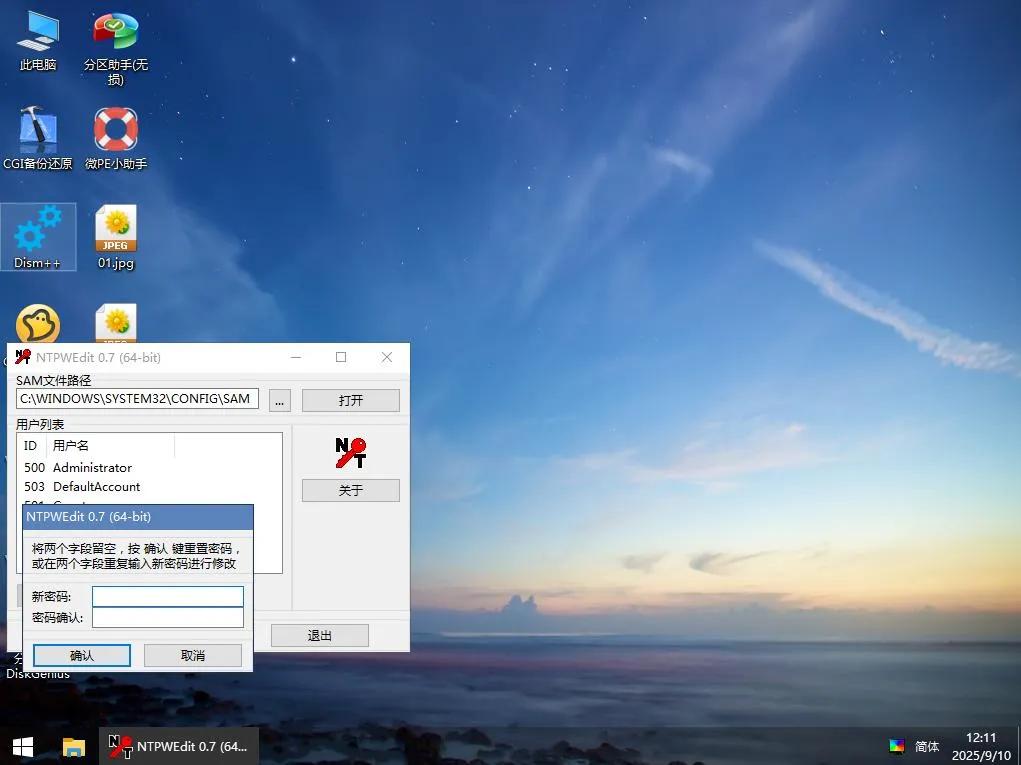Viewport: 1021px width, 765px height.
Task: Select Administrator in the user list
Action: pyautogui.click(x=92, y=467)
